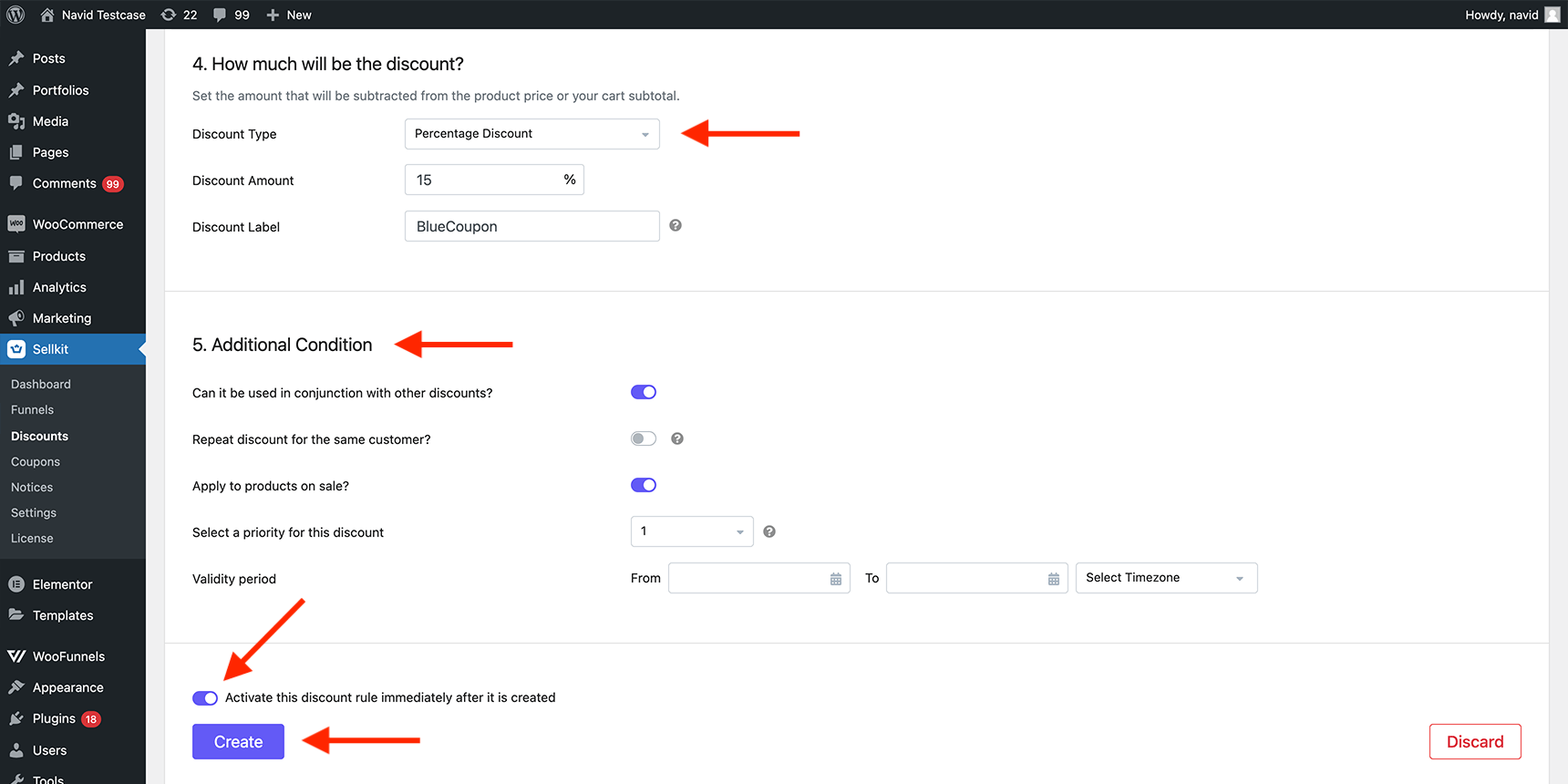
Task: Open Coupons submenu item
Action: (36, 462)
